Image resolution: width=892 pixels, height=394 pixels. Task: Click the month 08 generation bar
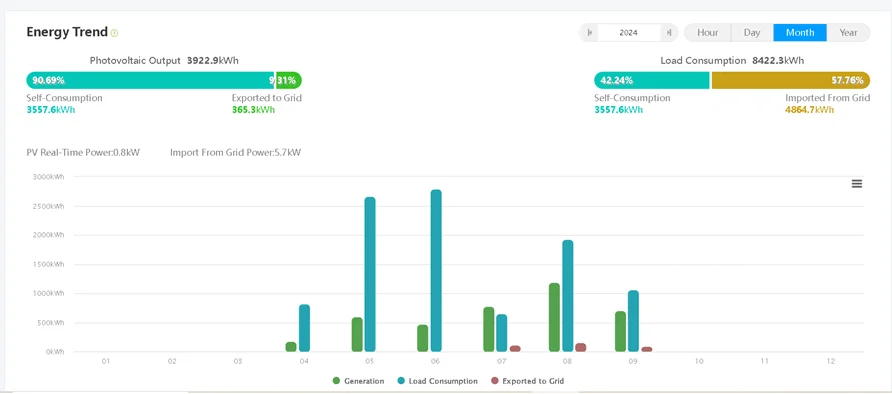point(554,317)
